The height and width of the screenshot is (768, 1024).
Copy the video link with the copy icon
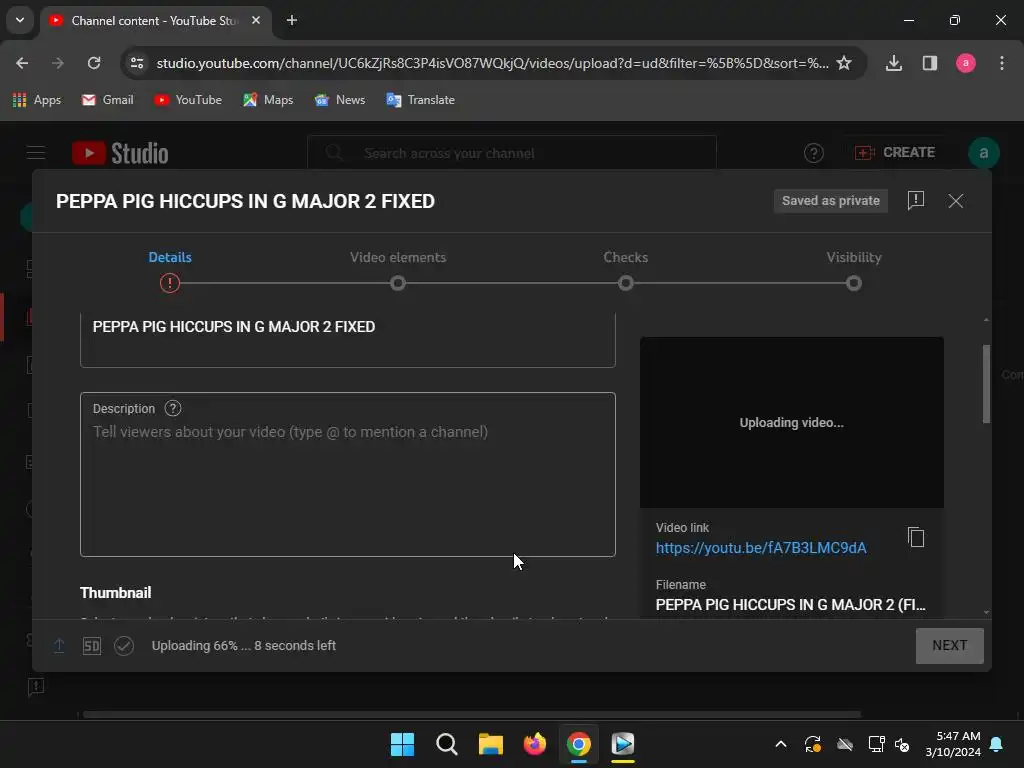point(916,537)
